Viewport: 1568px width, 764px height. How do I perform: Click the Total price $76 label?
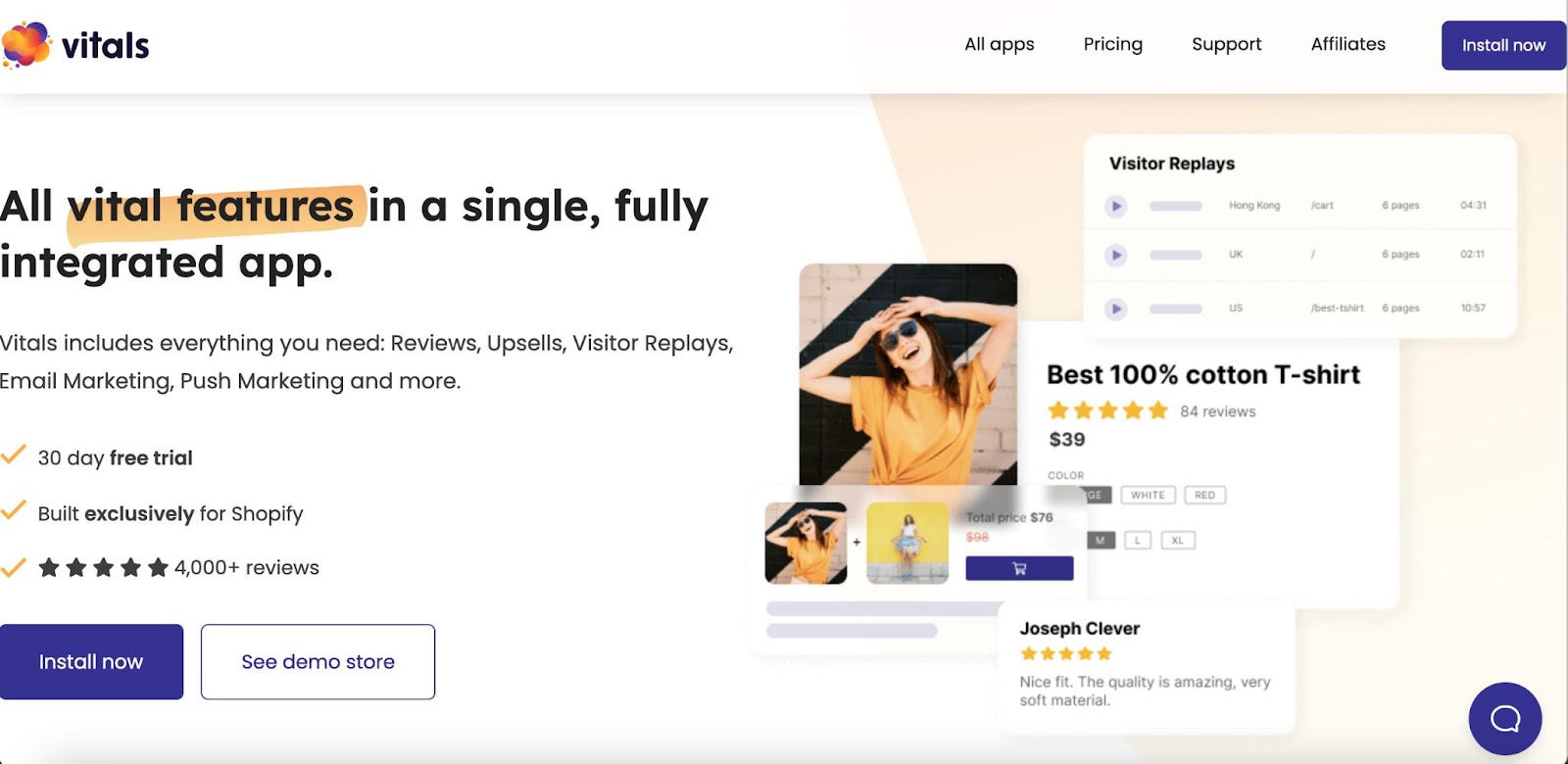pos(1009,517)
